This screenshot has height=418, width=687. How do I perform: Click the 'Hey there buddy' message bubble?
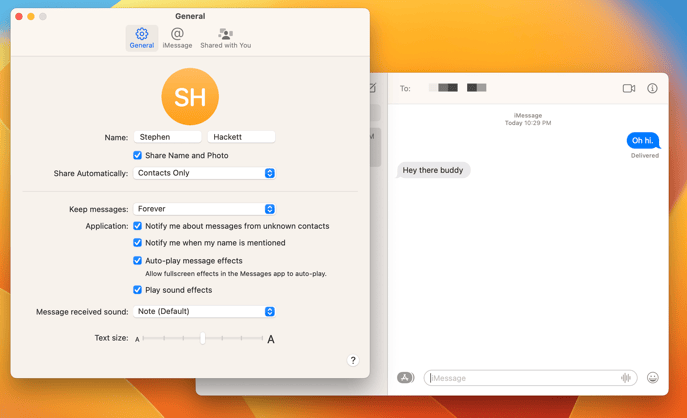click(433, 170)
